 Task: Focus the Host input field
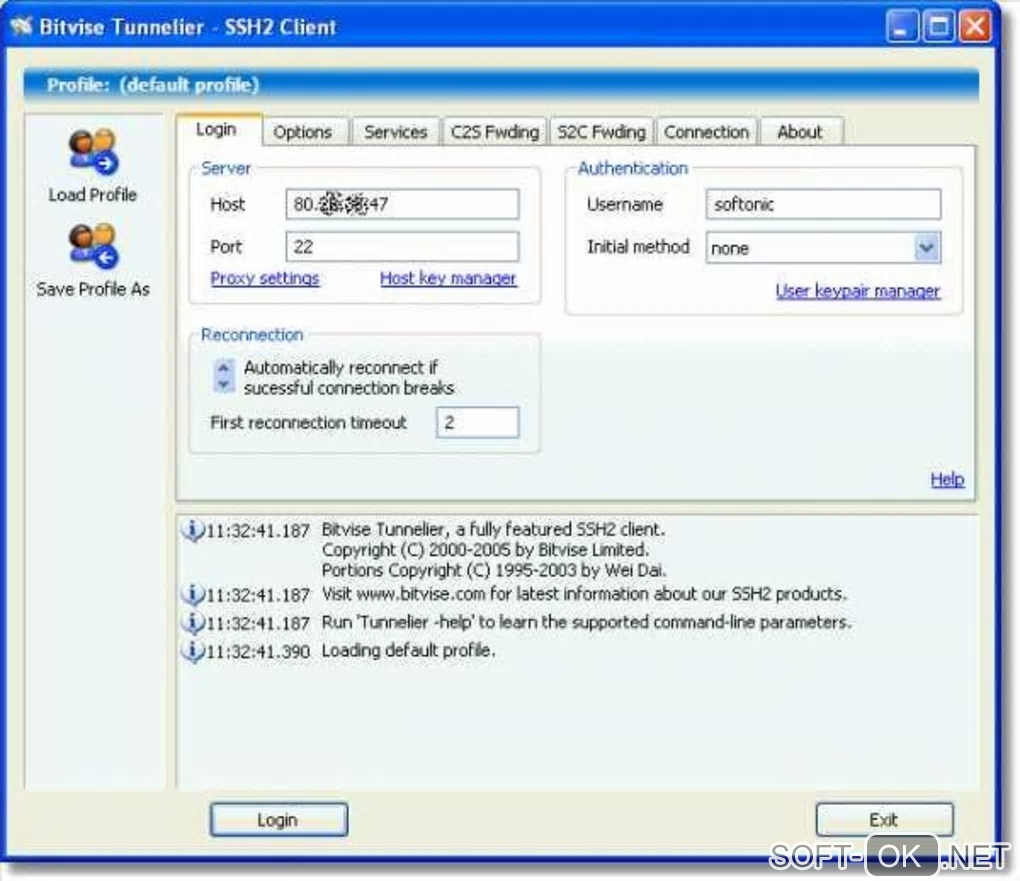(403, 204)
